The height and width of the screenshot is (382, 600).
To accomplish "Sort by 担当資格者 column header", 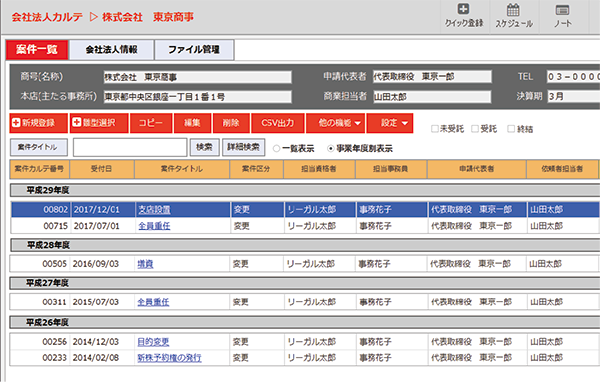I will tap(319, 169).
